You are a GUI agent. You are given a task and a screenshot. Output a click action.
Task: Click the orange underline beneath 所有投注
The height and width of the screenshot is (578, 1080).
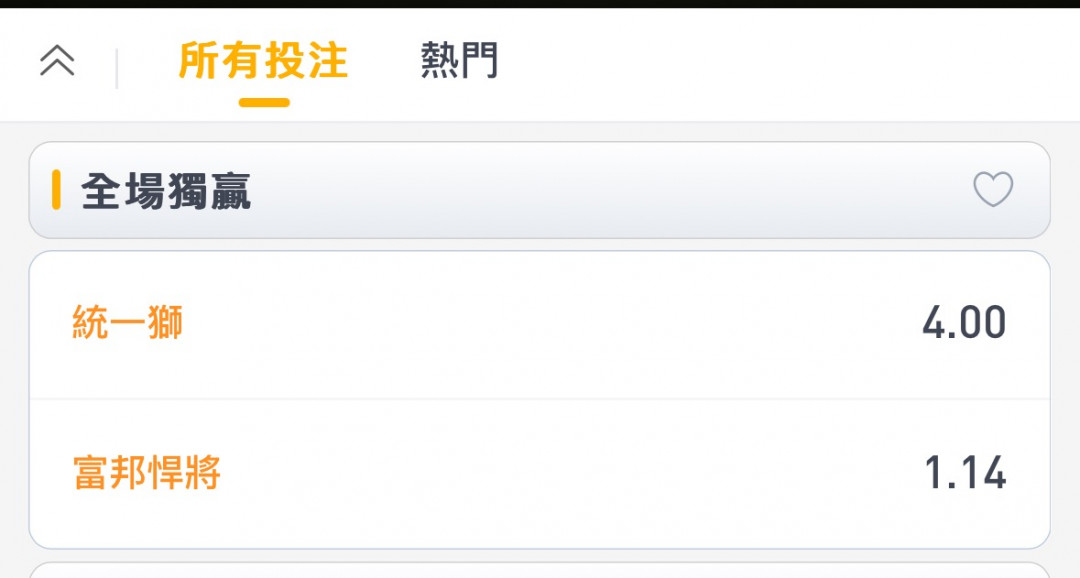pyautogui.click(x=264, y=103)
